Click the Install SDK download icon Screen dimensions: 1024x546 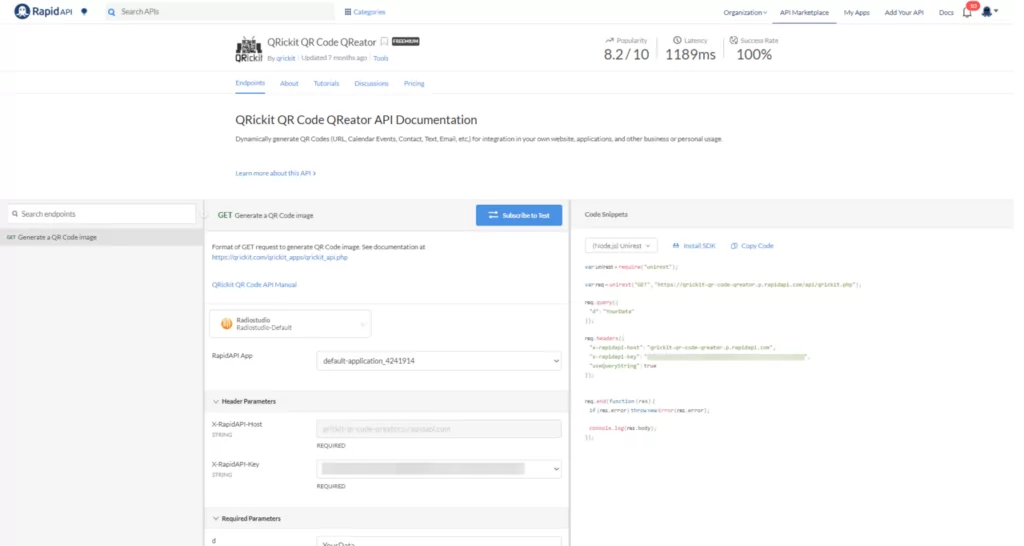click(675, 245)
